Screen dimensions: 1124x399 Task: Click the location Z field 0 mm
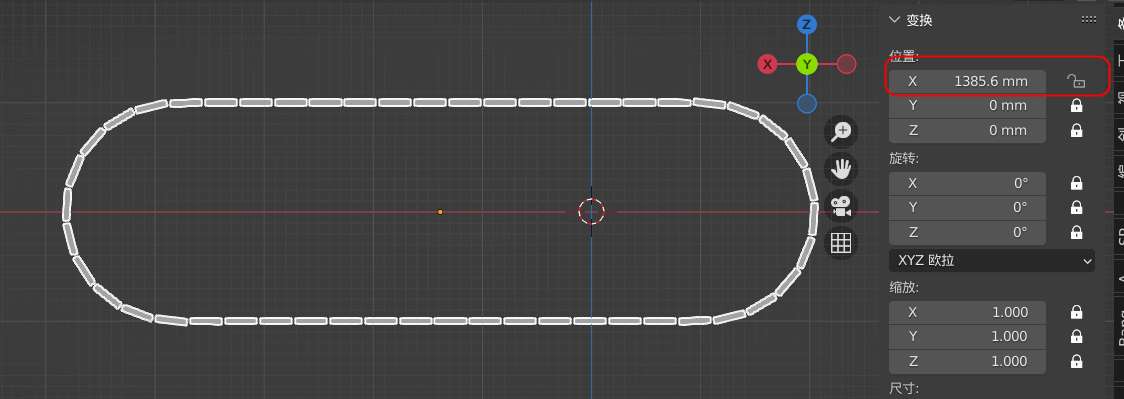point(967,130)
